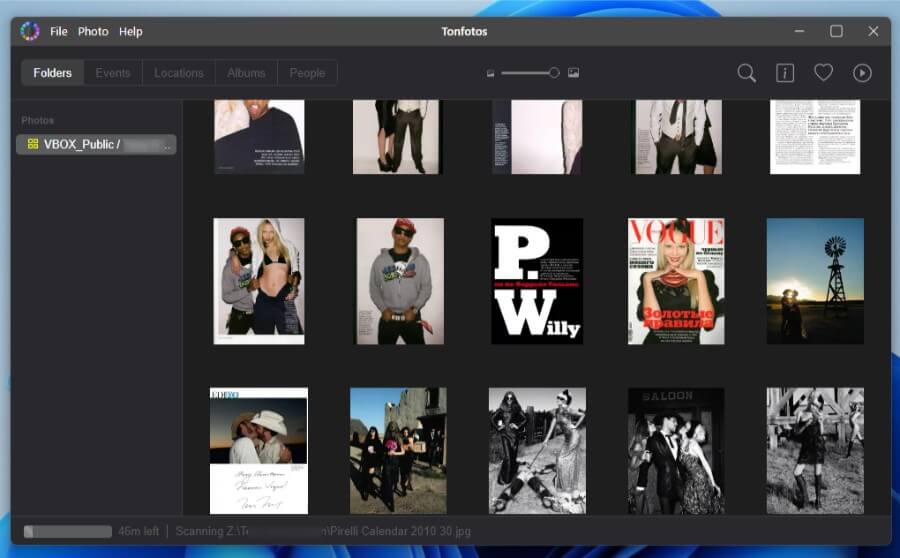The width and height of the screenshot is (900, 558).
Task: Open the Help menu
Action: point(131,31)
